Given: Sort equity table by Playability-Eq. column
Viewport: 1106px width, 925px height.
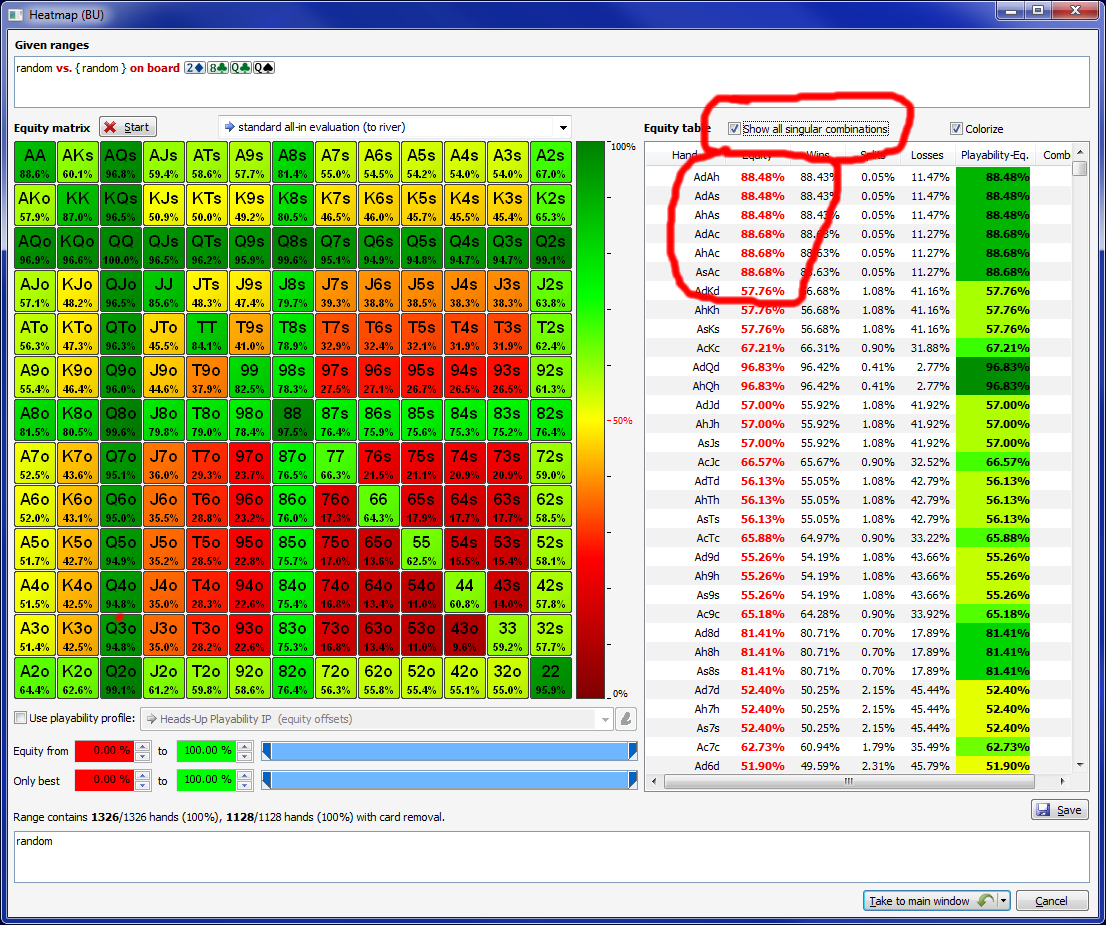Looking at the screenshot, I should (995, 155).
